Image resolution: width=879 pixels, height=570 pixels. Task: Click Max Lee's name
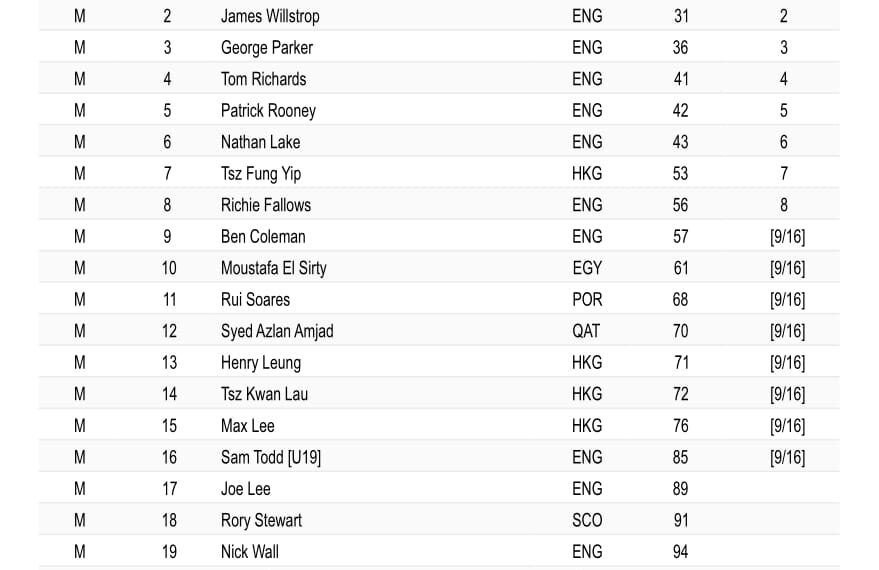click(x=247, y=425)
